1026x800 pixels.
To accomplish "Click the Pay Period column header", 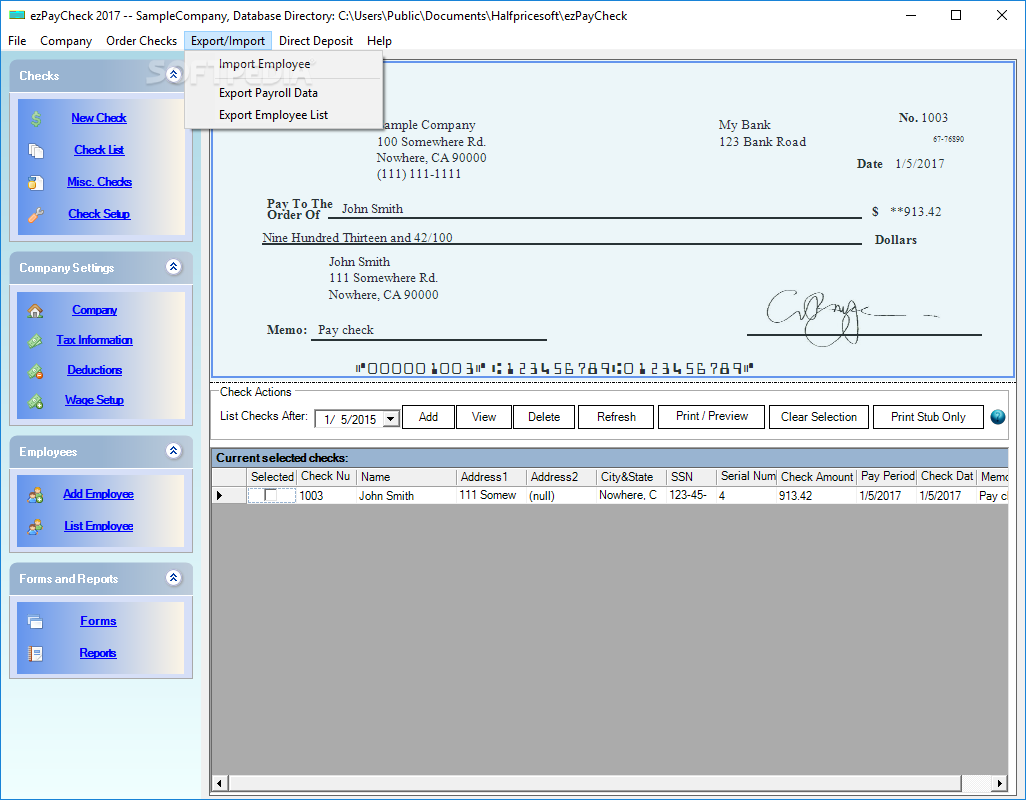I will click(887, 477).
